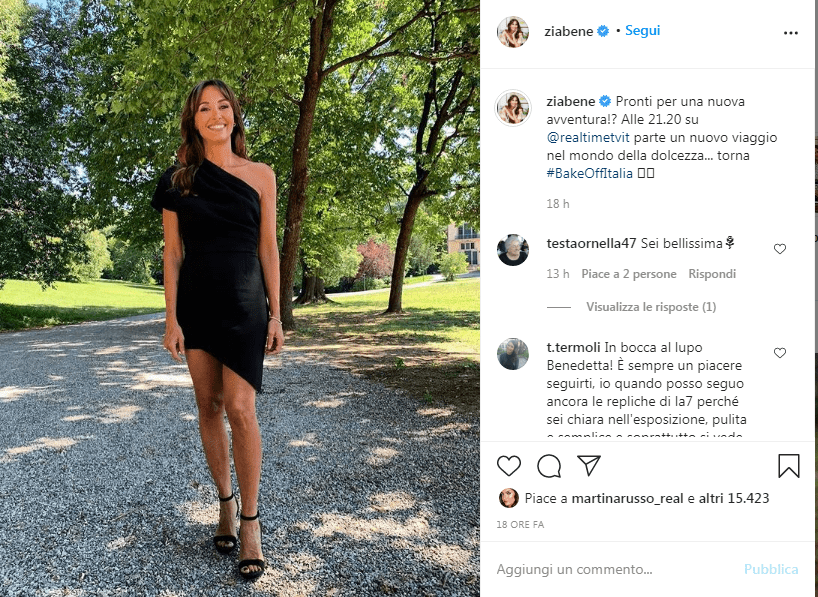The width and height of the screenshot is (818, 597).
Task: Click the Pubblica button
Action: [x=771, y=569]
